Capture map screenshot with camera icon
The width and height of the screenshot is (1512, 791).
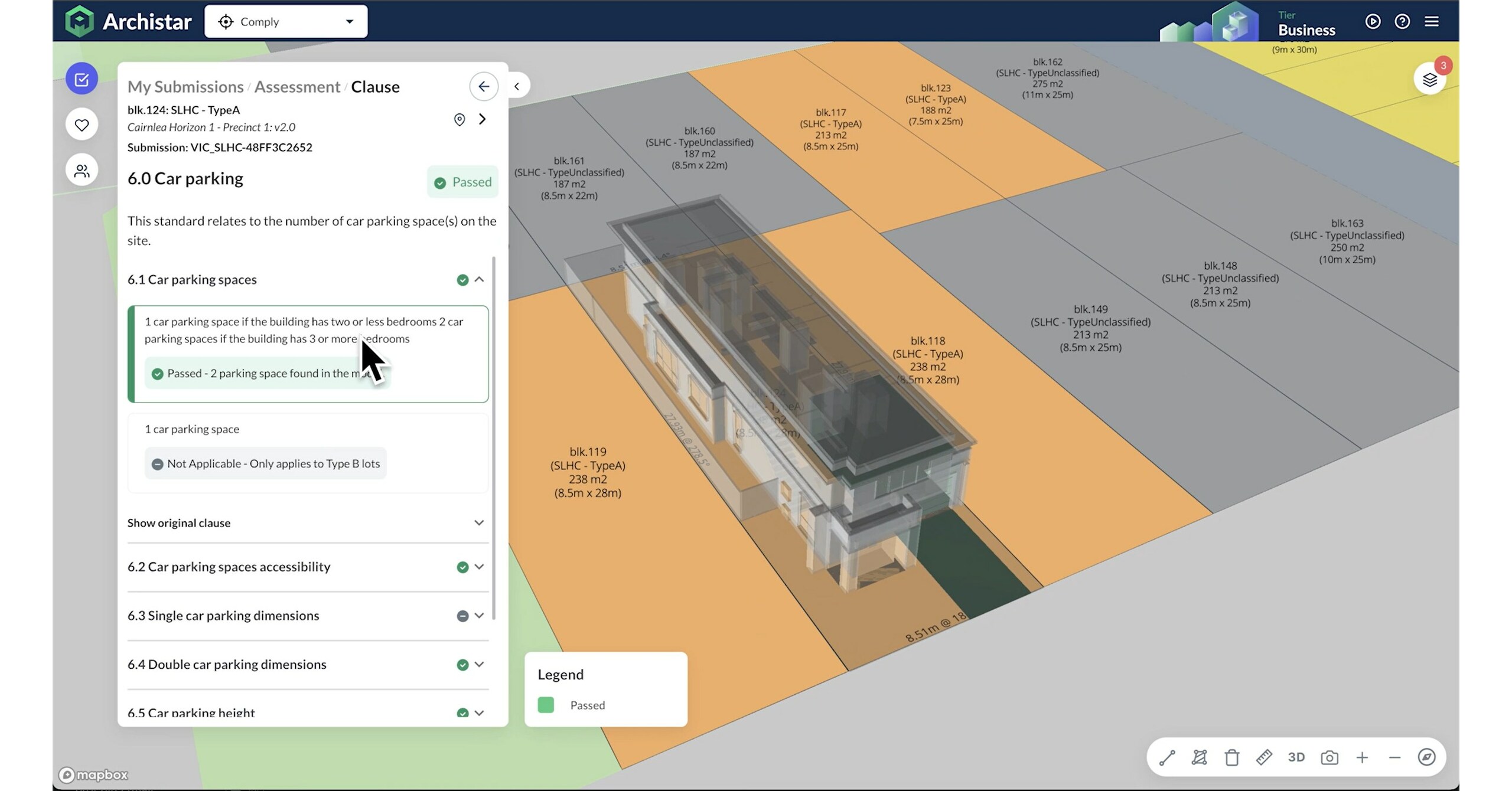(1329, 757)
